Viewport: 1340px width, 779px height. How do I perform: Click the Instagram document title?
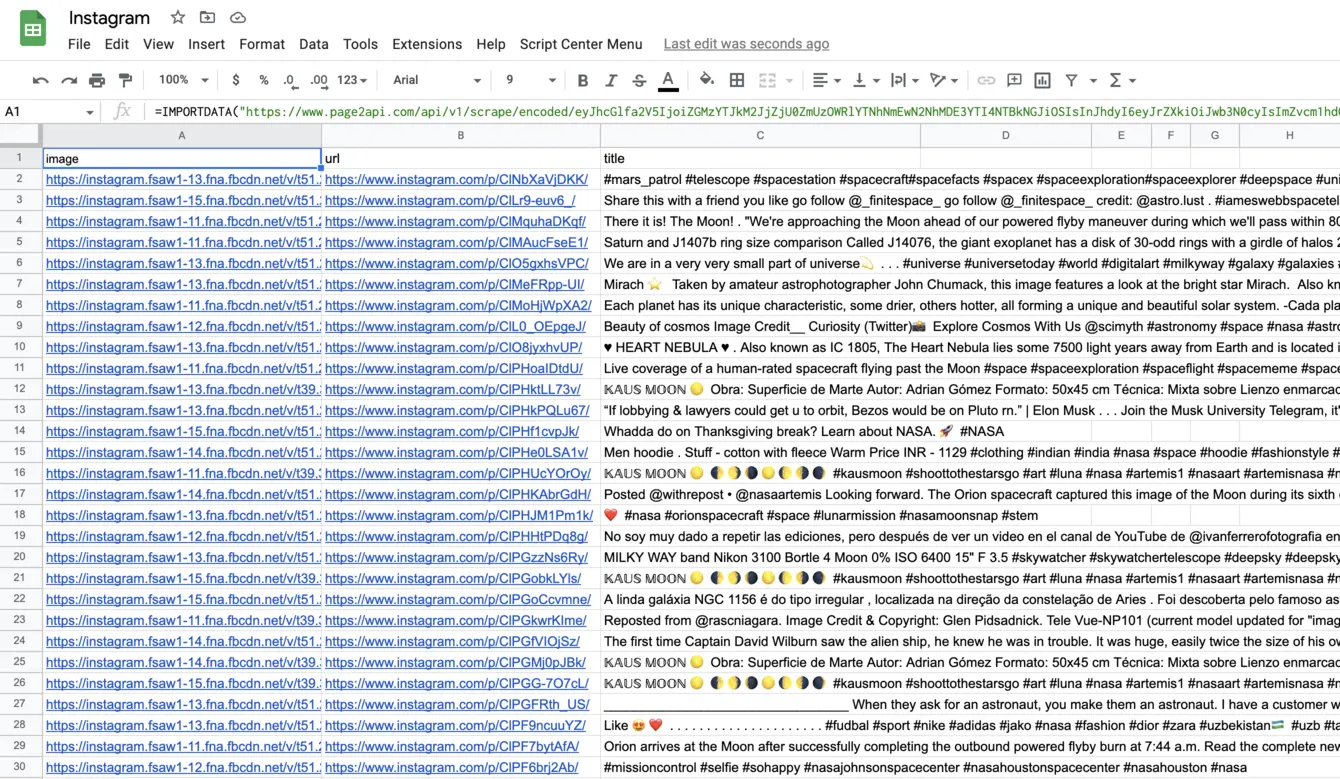[109, 18]
